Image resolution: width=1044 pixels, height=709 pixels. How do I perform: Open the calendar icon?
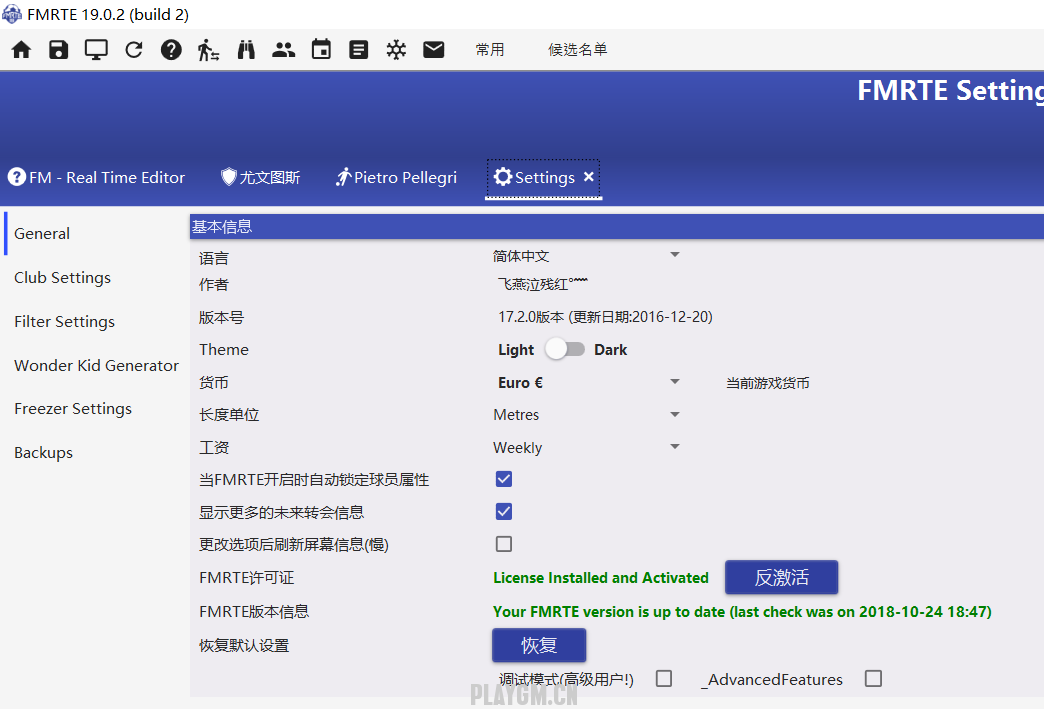(322, 49)
